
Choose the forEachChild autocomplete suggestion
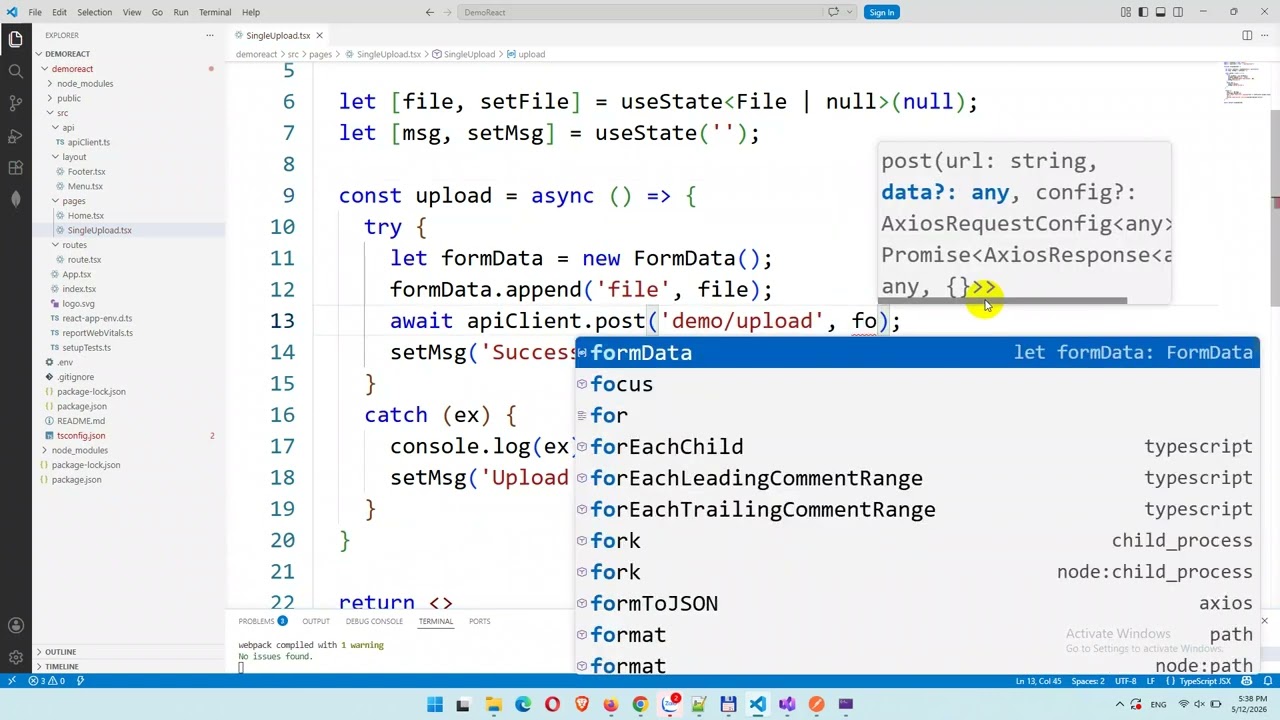pos(918,447)
